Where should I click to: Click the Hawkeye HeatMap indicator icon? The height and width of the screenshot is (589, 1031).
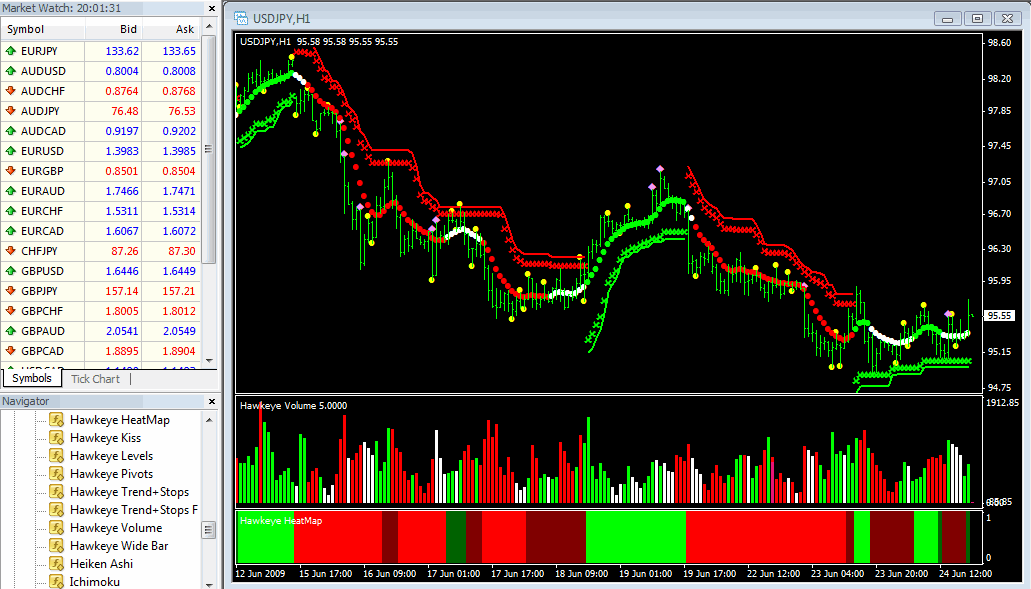[57, 419]
